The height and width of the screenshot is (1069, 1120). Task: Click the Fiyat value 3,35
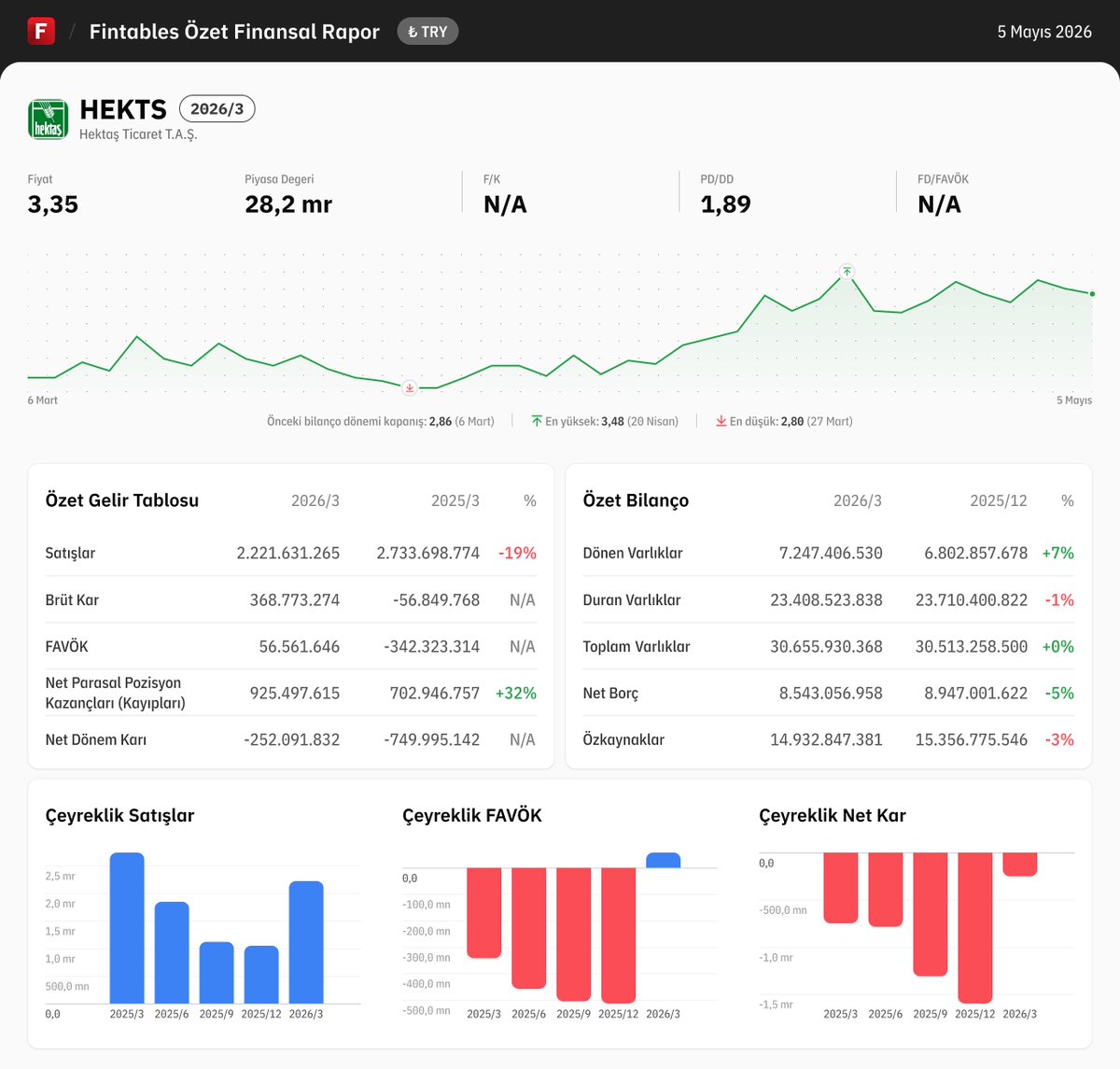coord(53,204)
